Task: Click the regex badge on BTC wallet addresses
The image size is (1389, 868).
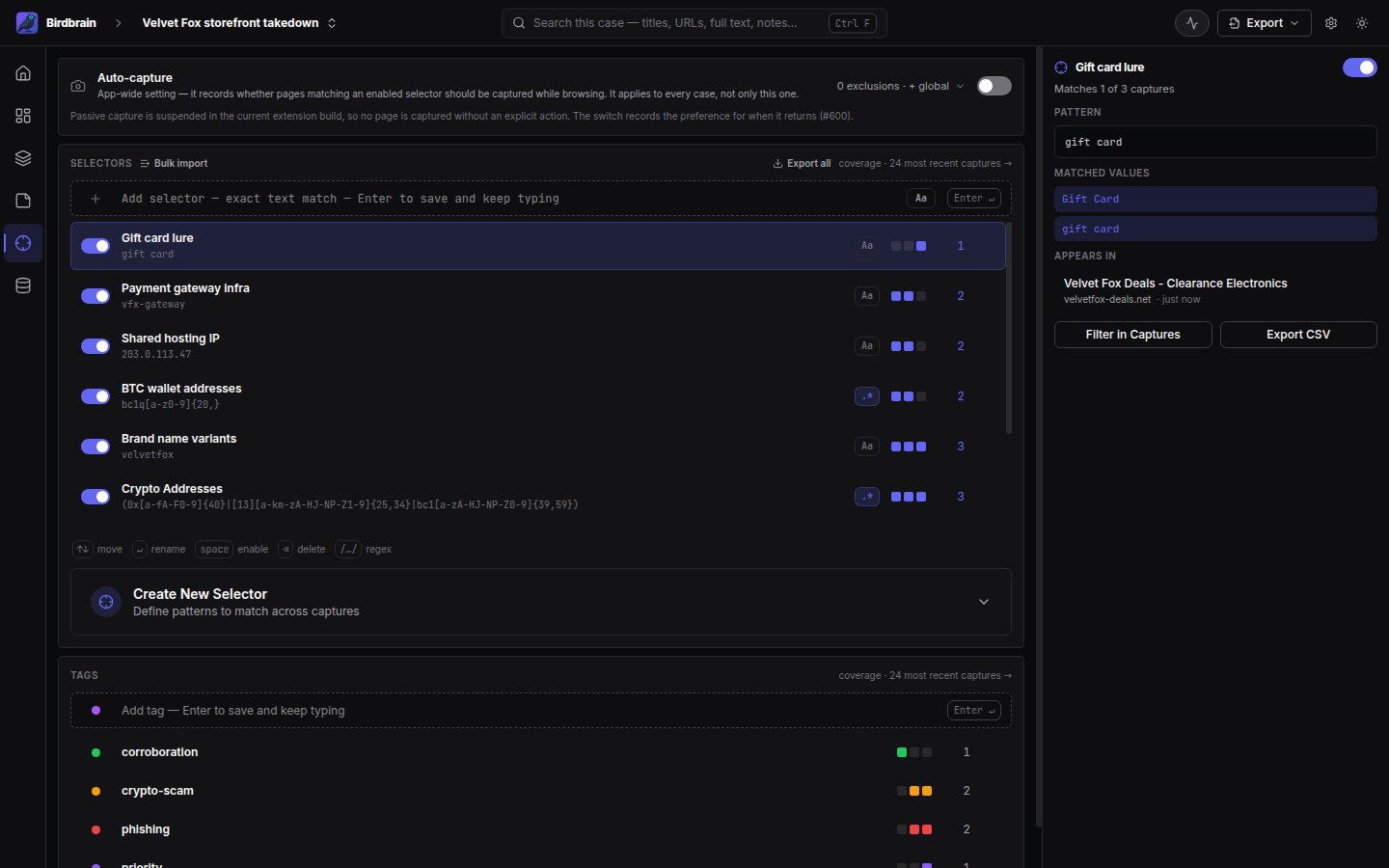Action: (x=867, y=396)
